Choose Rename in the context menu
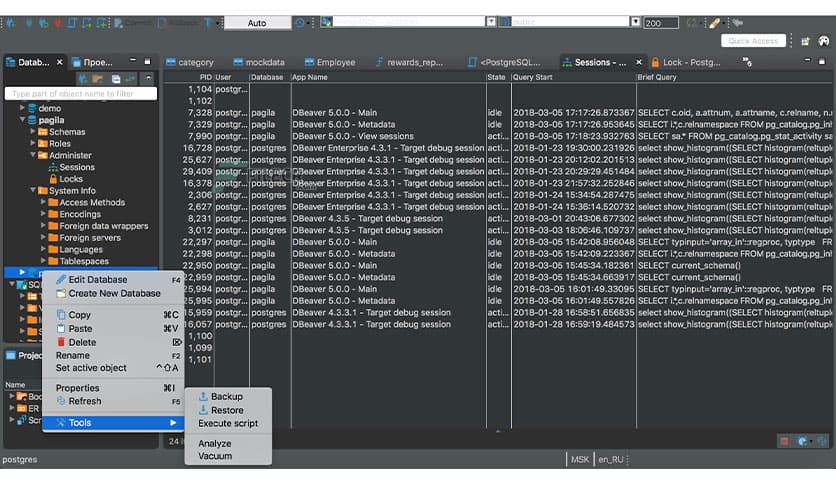Image resolution: width=836 pixels, height=484 pixels. tap(113, 356)
